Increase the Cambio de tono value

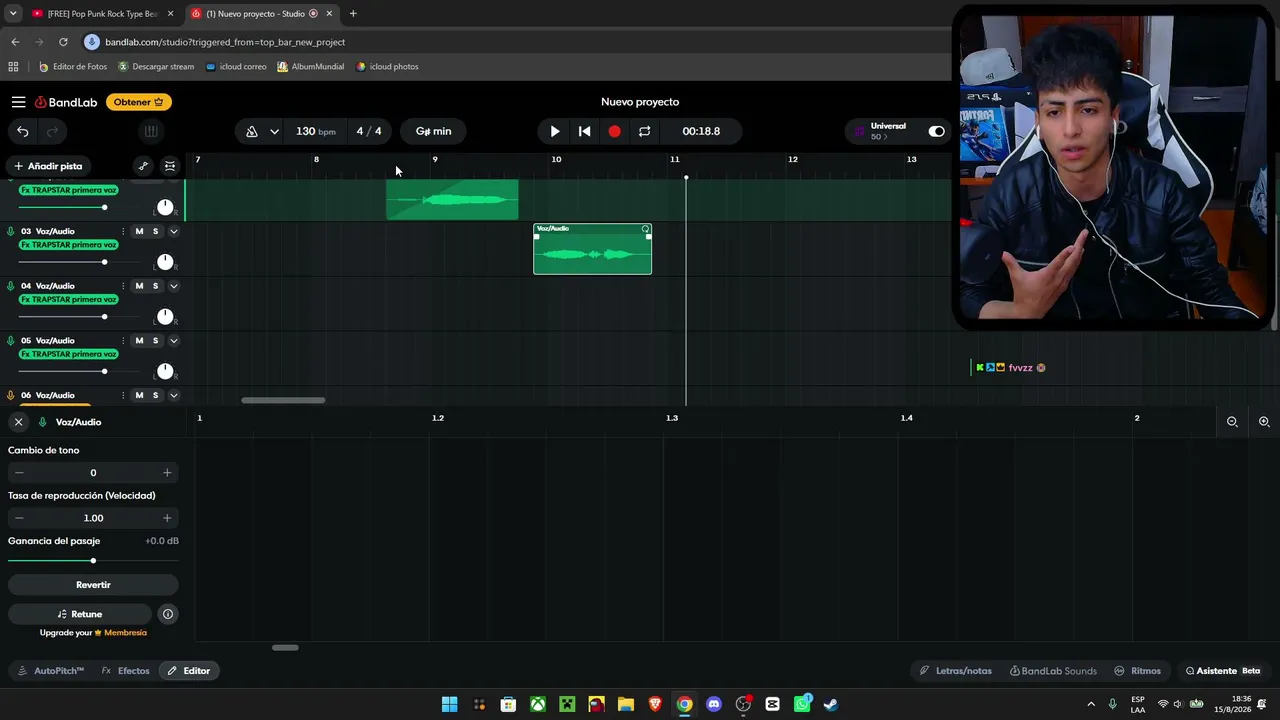pos(167,473)
